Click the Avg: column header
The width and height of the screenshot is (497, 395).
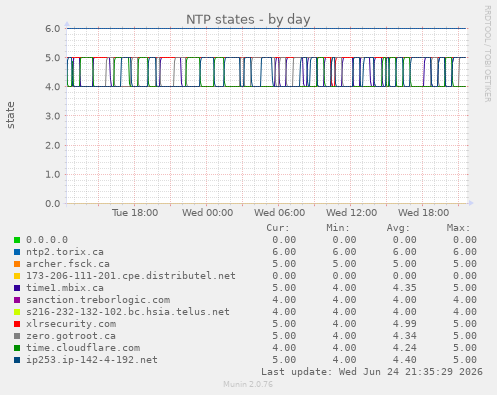[398, 228]
